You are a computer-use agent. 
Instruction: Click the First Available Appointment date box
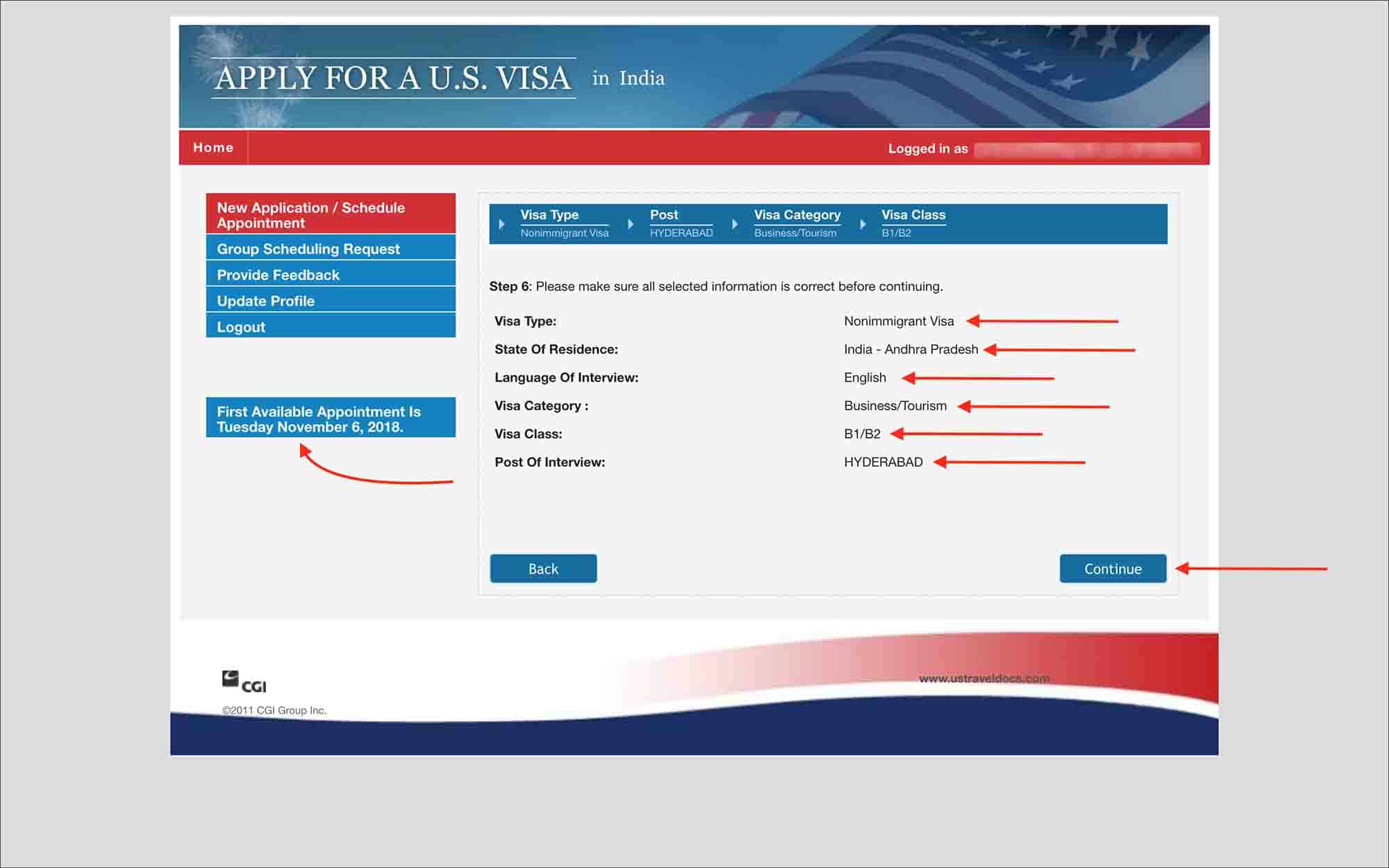330,417
